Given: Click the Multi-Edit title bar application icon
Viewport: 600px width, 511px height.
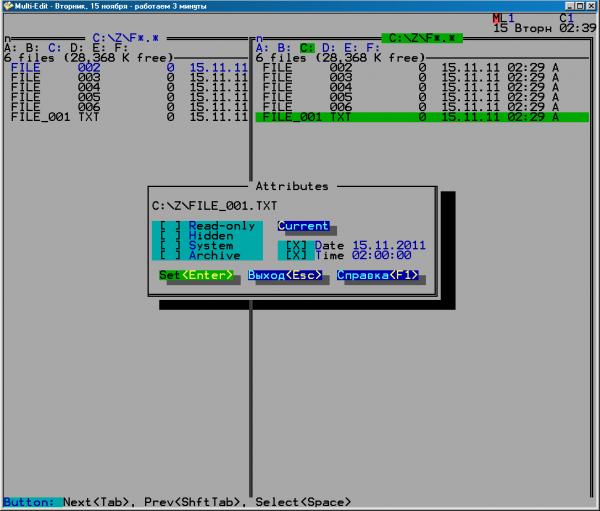Looking at the screenshot, I should [8, 6].
